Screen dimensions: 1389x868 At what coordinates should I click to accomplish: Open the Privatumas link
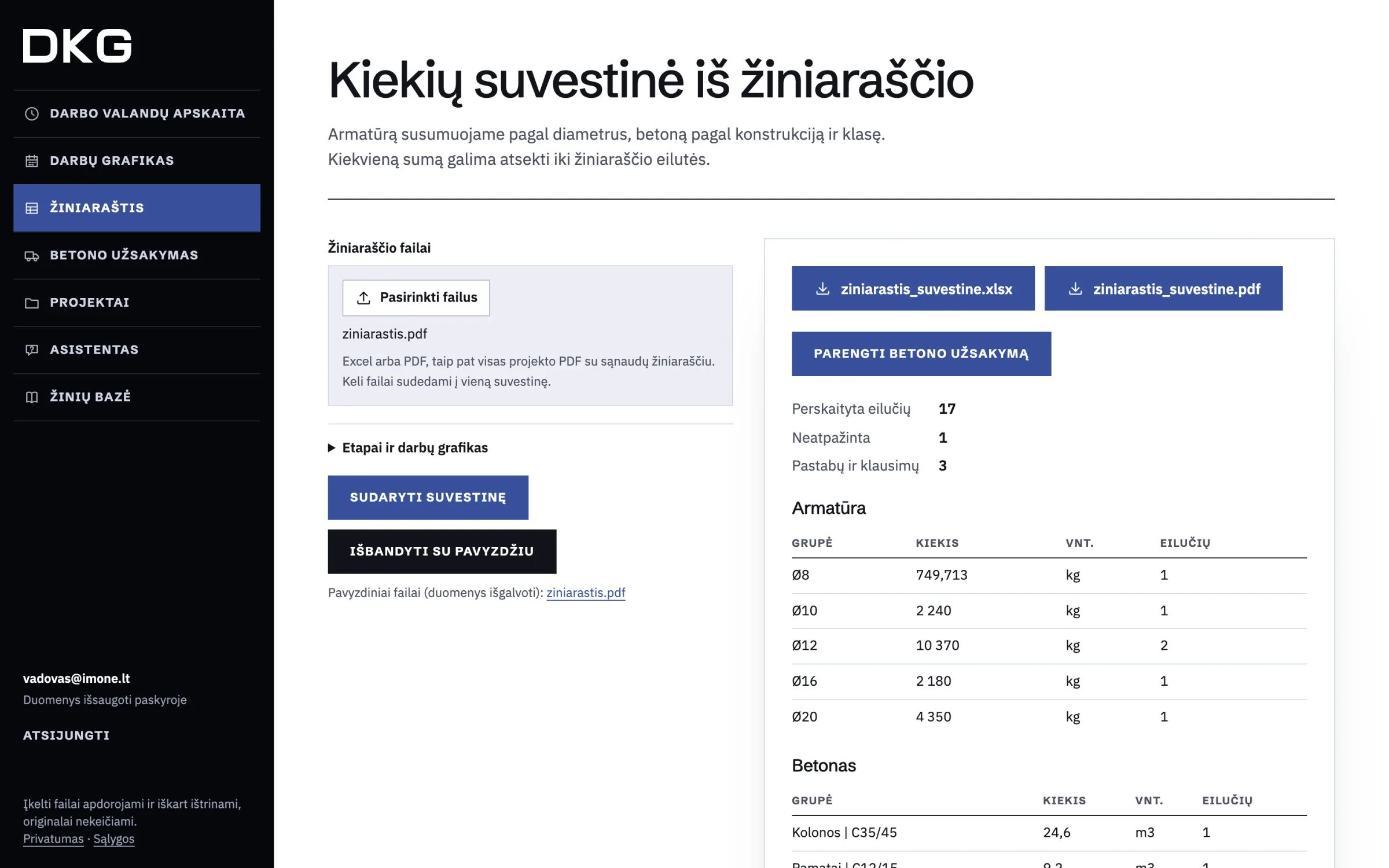pos(53,838)
